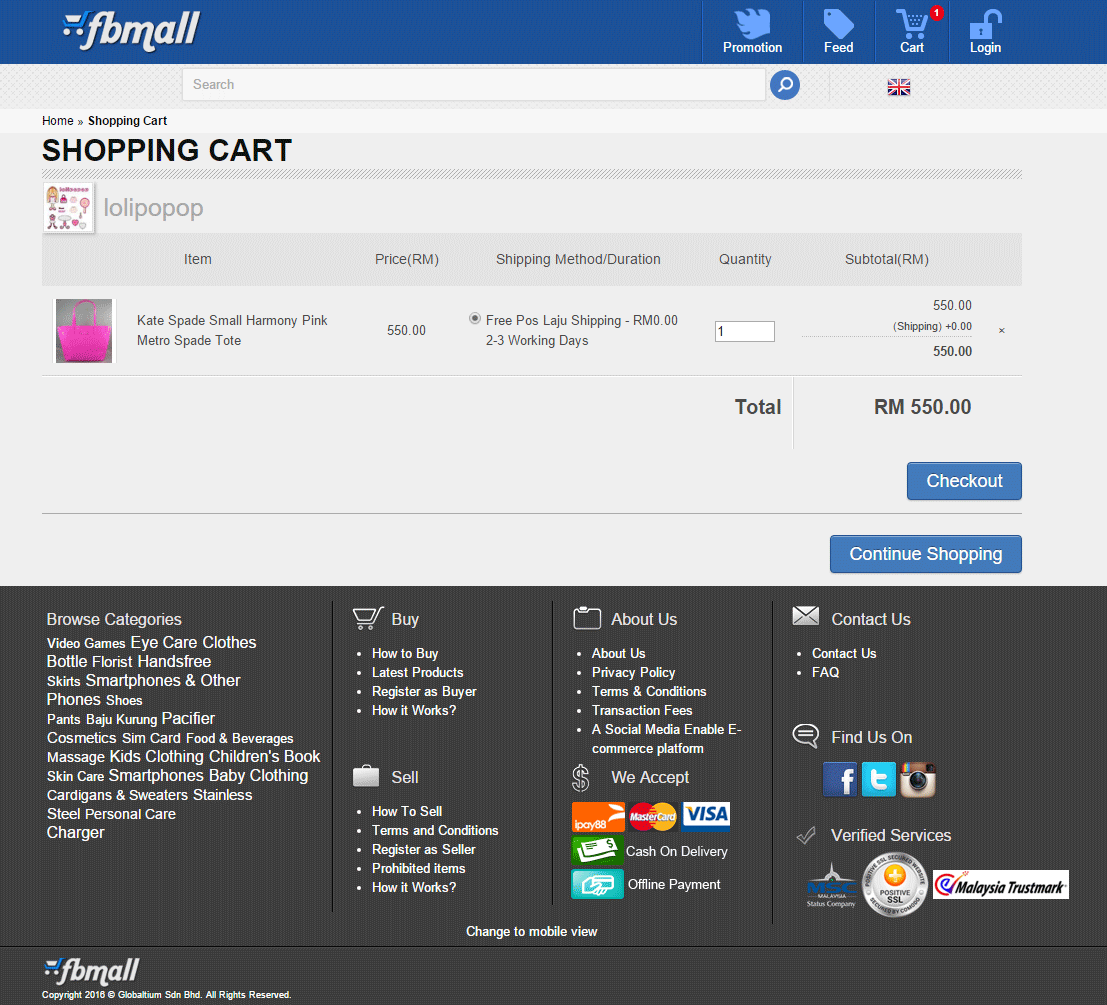Browse Personal Care category

pos(131,814)
